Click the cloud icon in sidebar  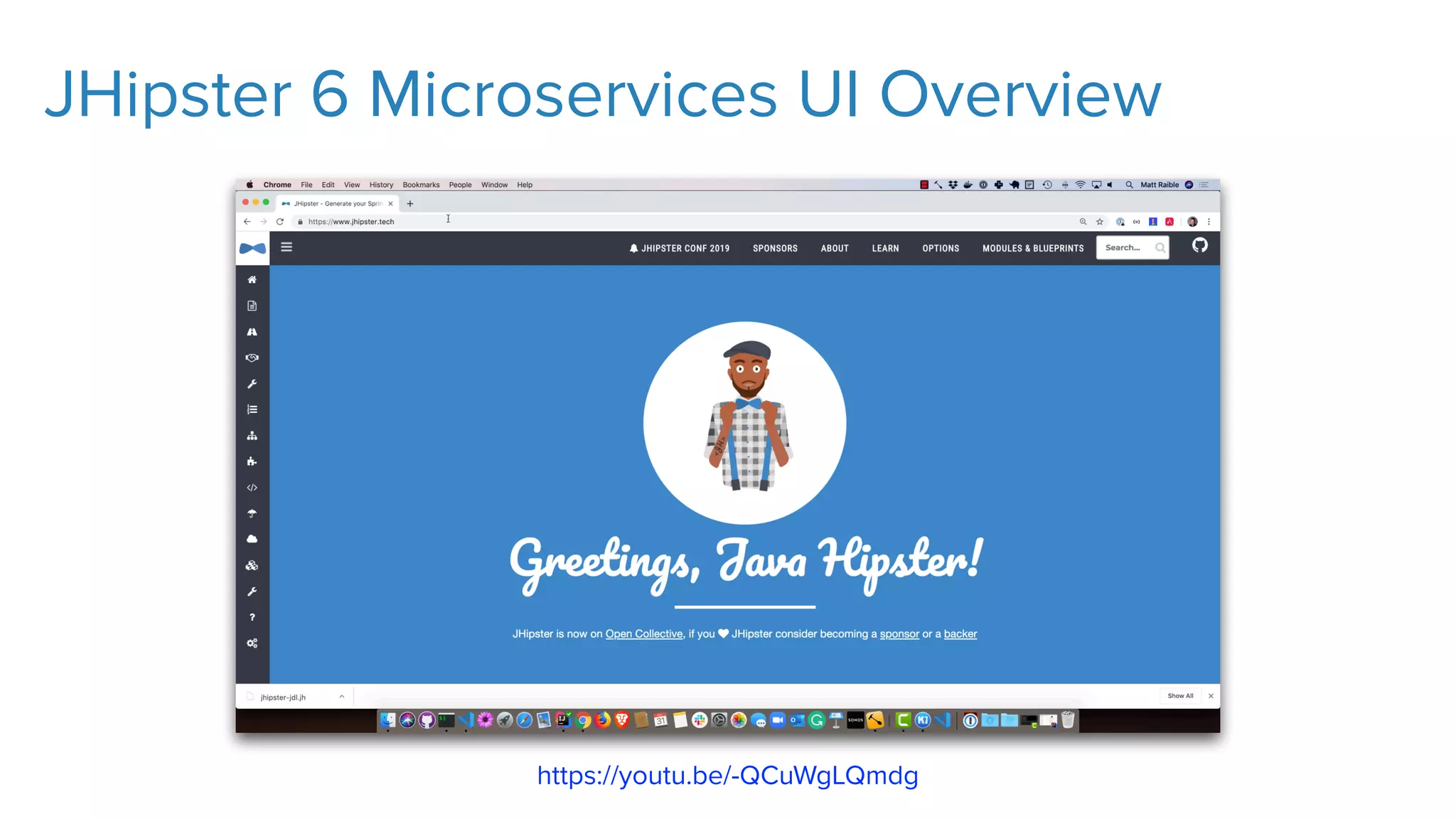[252, 539]
